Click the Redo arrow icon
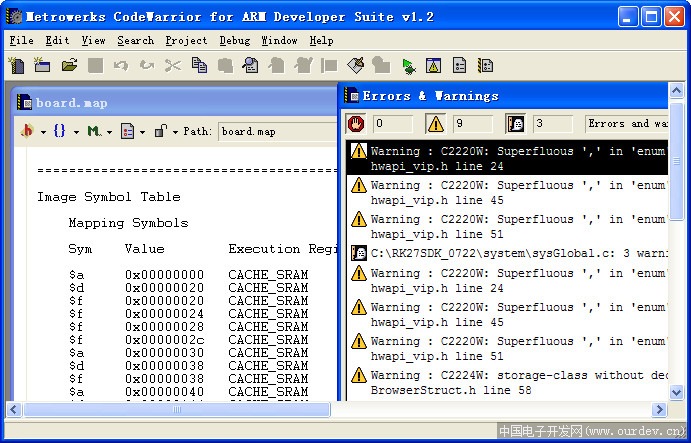This screenshot has height=443, width=691. [x=147, y=66]
